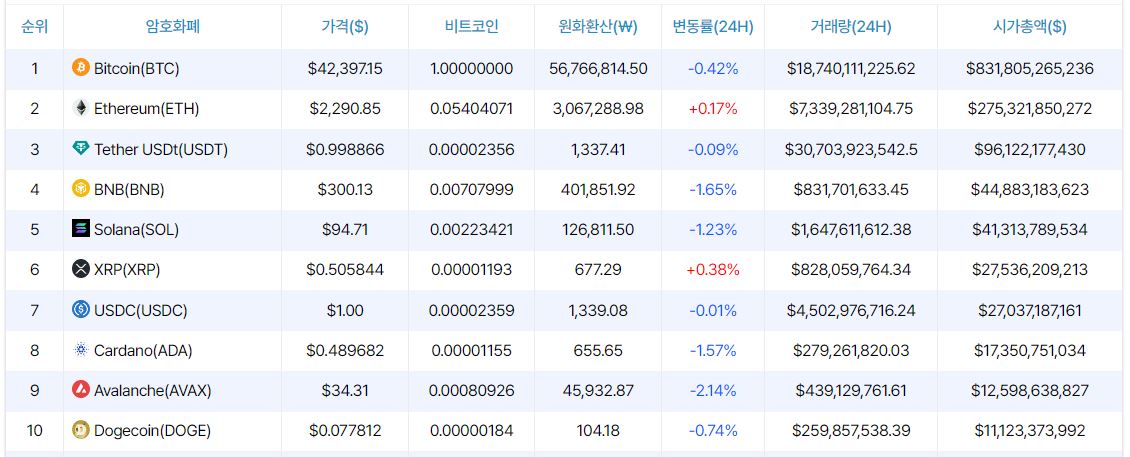Click Ethereum's +0.17% change value

[713, 109]
